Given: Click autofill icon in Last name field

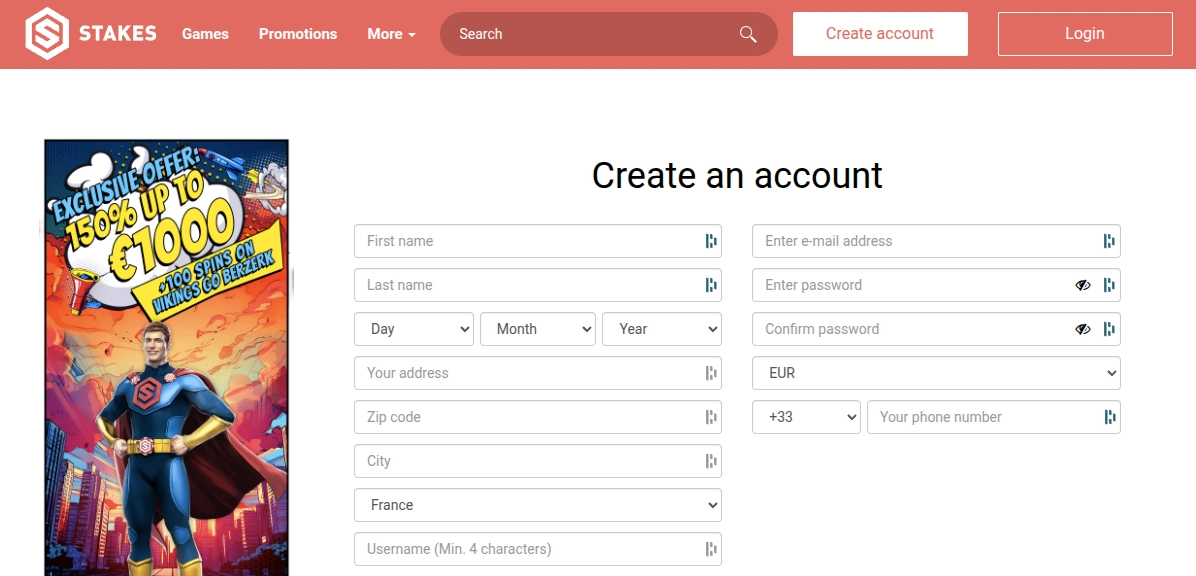Looking at the screenshot, I should [711, 285].
